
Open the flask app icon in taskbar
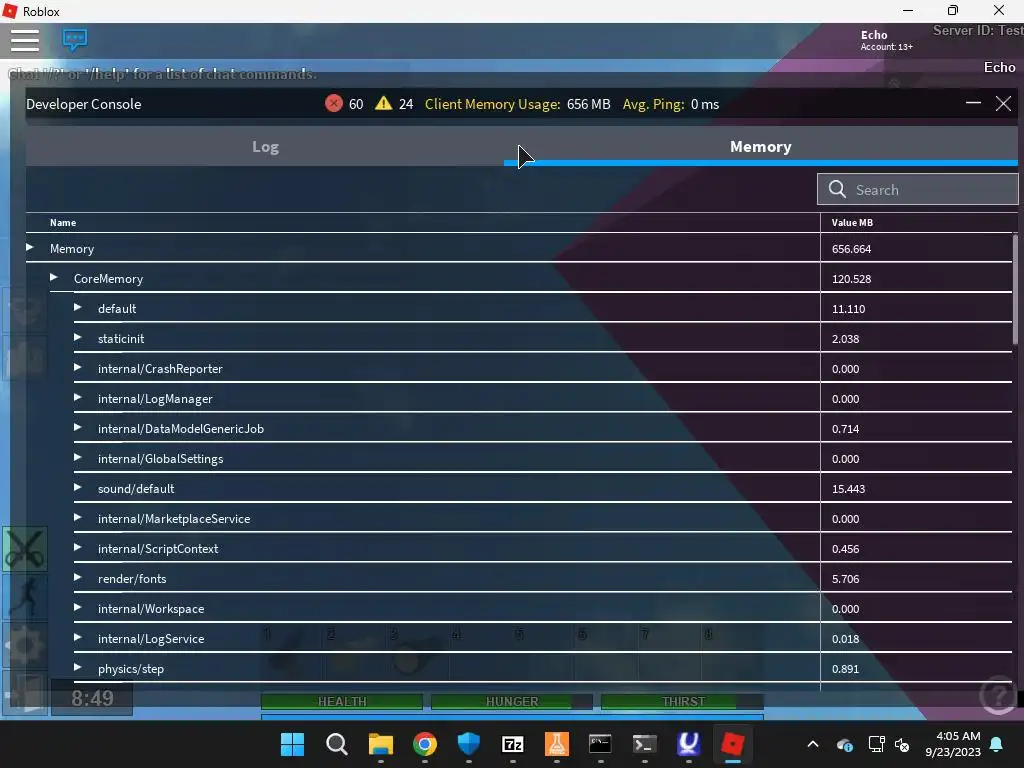click(x=556, y=744)
